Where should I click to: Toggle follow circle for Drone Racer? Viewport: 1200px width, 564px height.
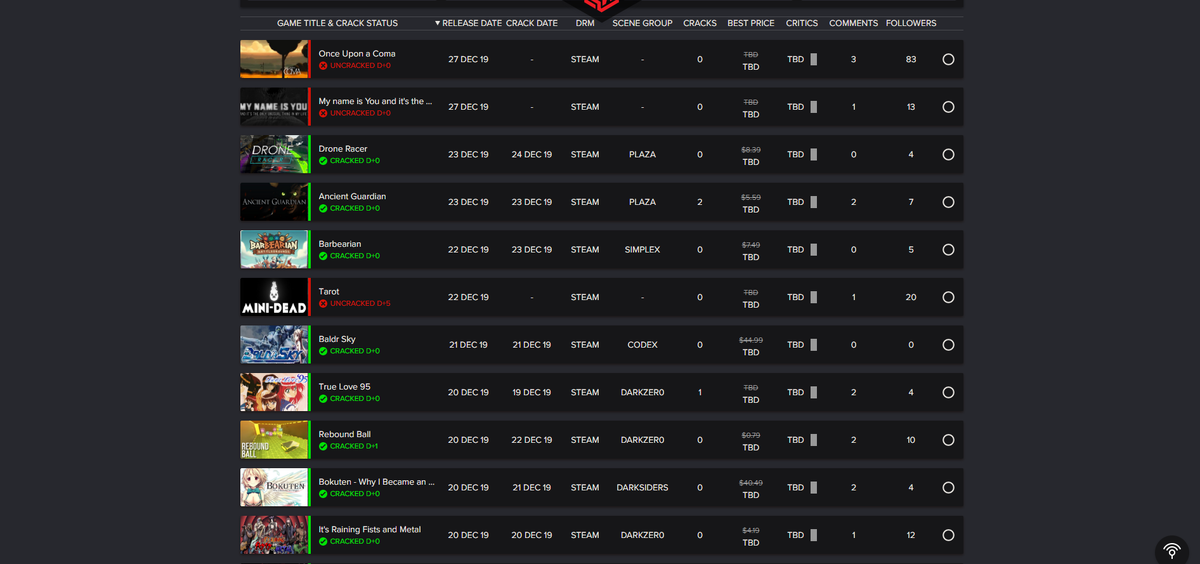[x=948, y=154]
